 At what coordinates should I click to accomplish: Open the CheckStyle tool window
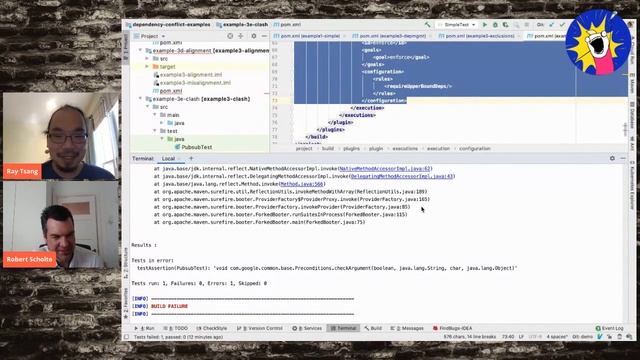click(212, 328)
